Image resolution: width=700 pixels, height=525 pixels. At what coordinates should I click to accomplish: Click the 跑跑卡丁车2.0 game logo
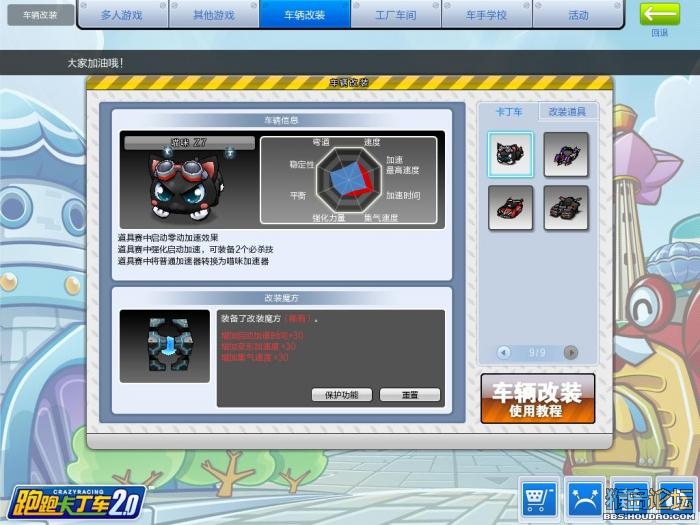tap(76, 504)
